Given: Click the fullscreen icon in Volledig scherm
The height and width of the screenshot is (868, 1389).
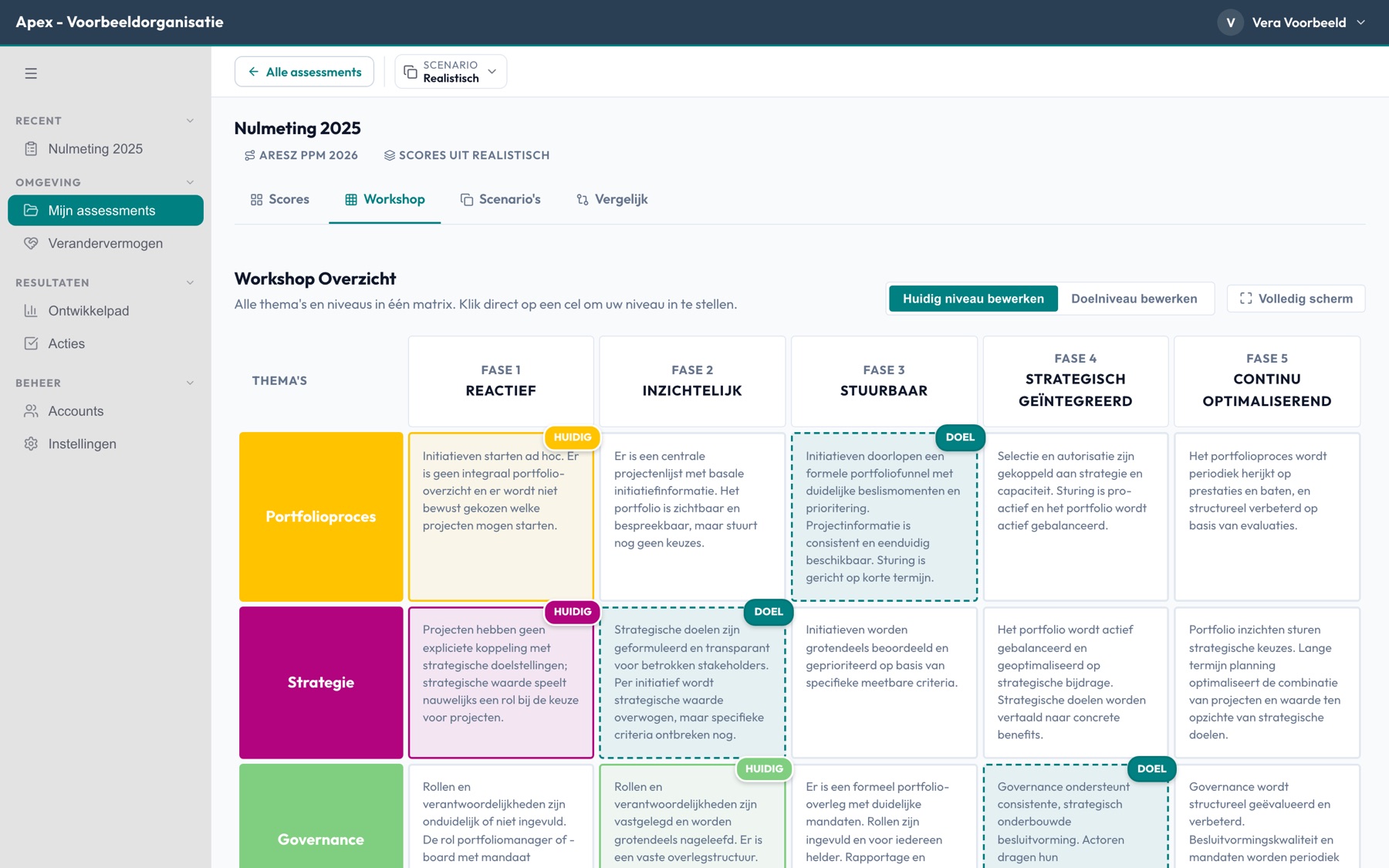Looking at the screenshot, I should click(x=1245, y=299).
